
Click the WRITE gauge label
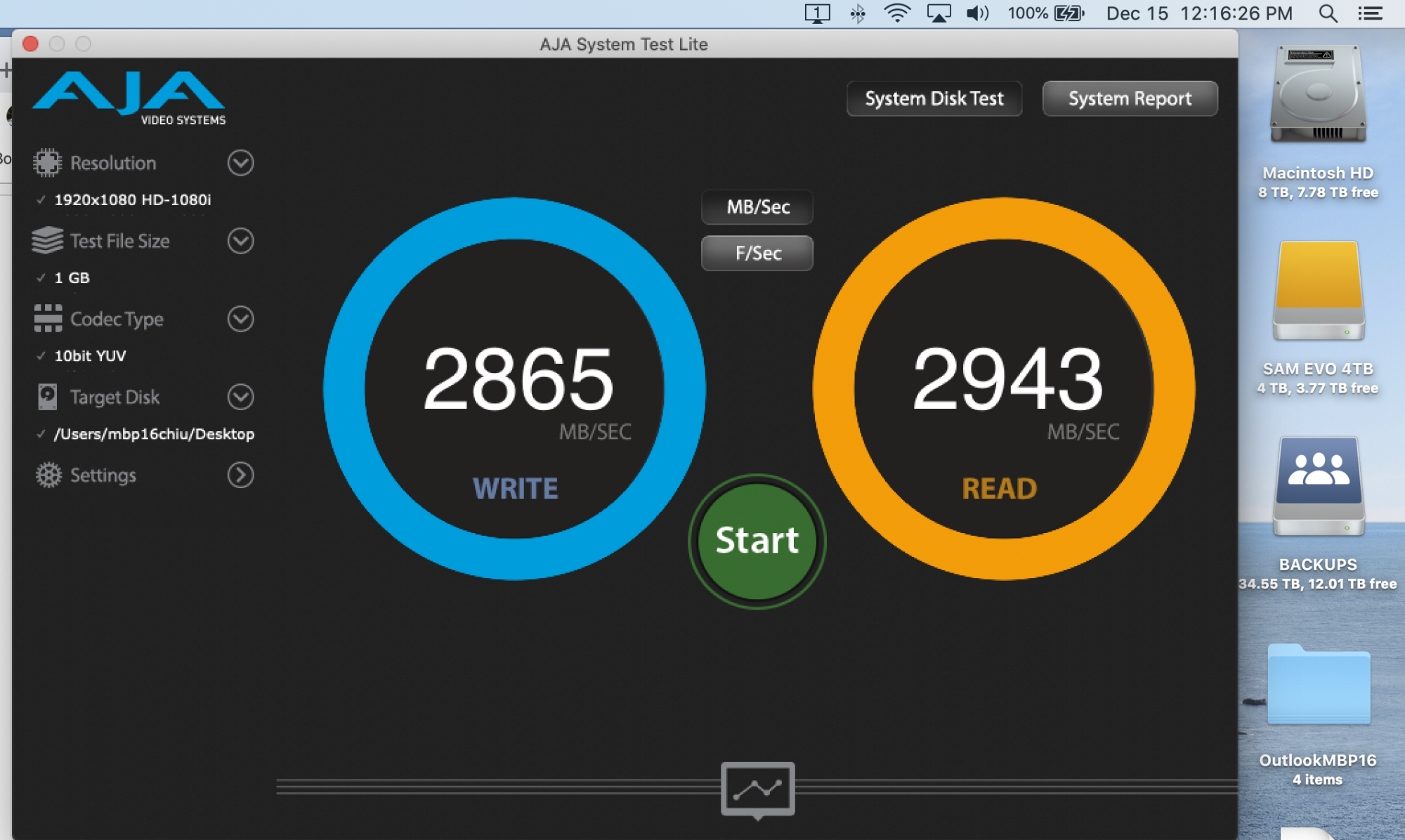[516, 489]
